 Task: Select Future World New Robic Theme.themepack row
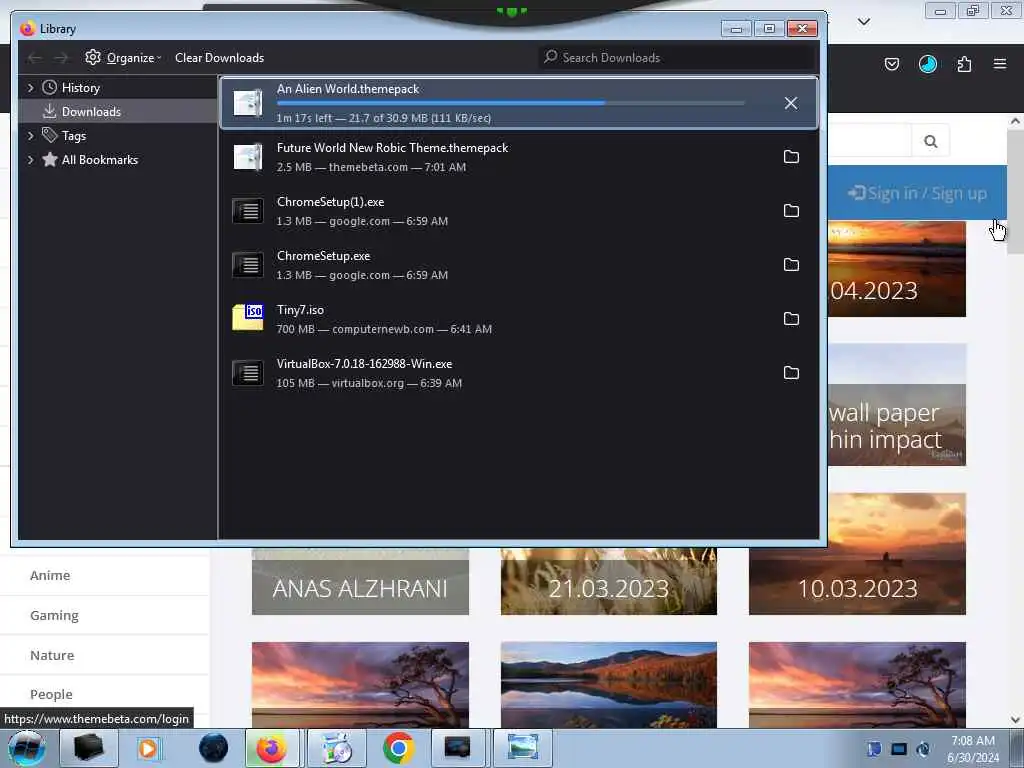tap(519, 157)
